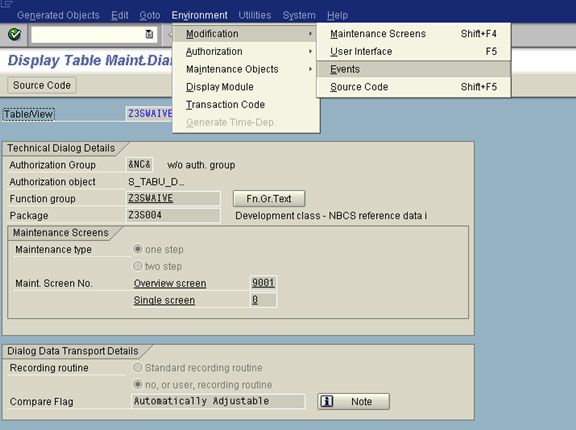This screenshot has height=430, width=576.
Task: Click the info icon on Note button
Action: pyautogui.click(x=327, y=401)
